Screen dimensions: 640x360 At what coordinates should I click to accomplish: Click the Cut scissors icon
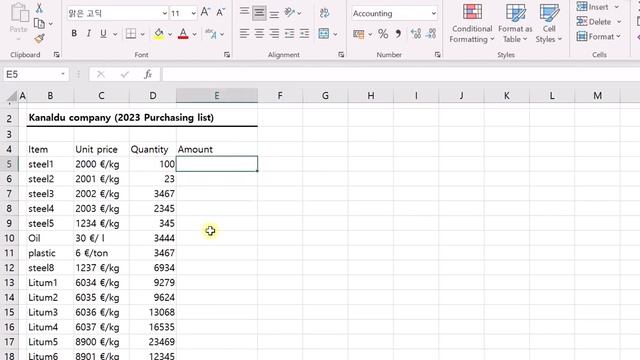[39, 8]
